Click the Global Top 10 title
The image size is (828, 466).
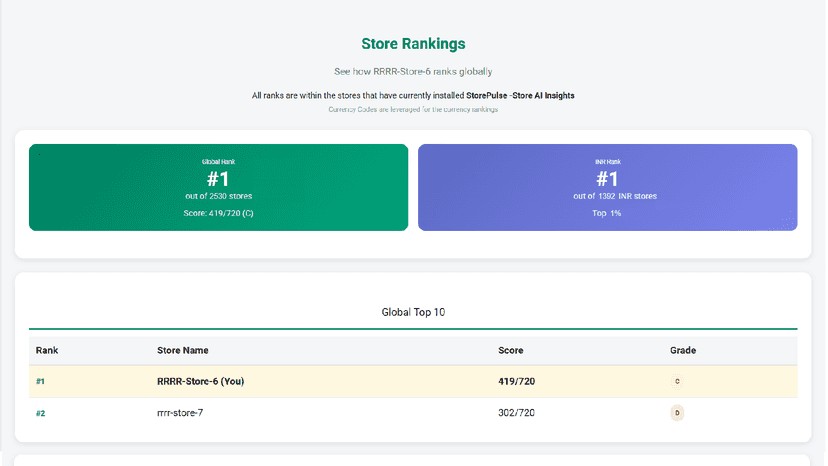(x=413, y=312)
